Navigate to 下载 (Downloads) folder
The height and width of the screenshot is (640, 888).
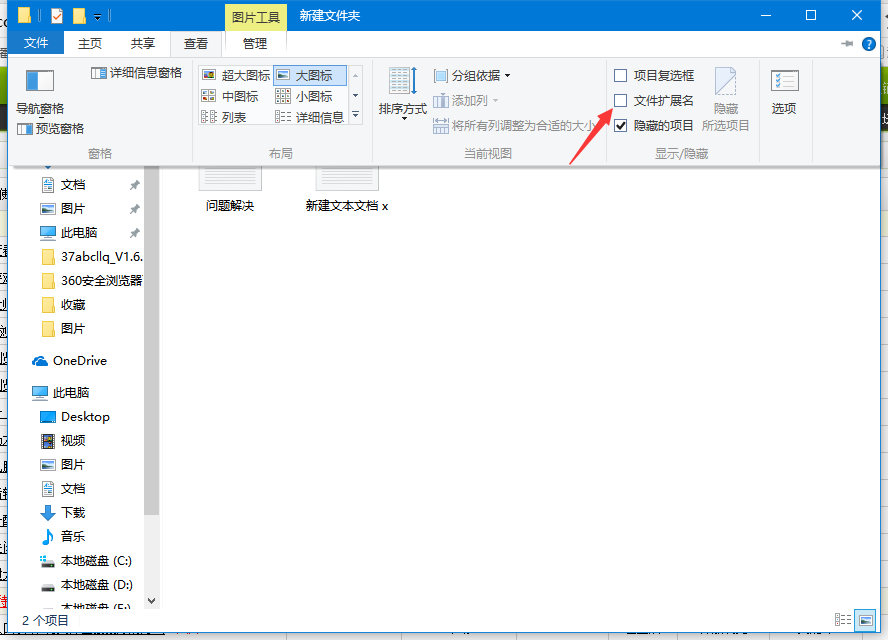pyautogui.click(x=73, y=512)
